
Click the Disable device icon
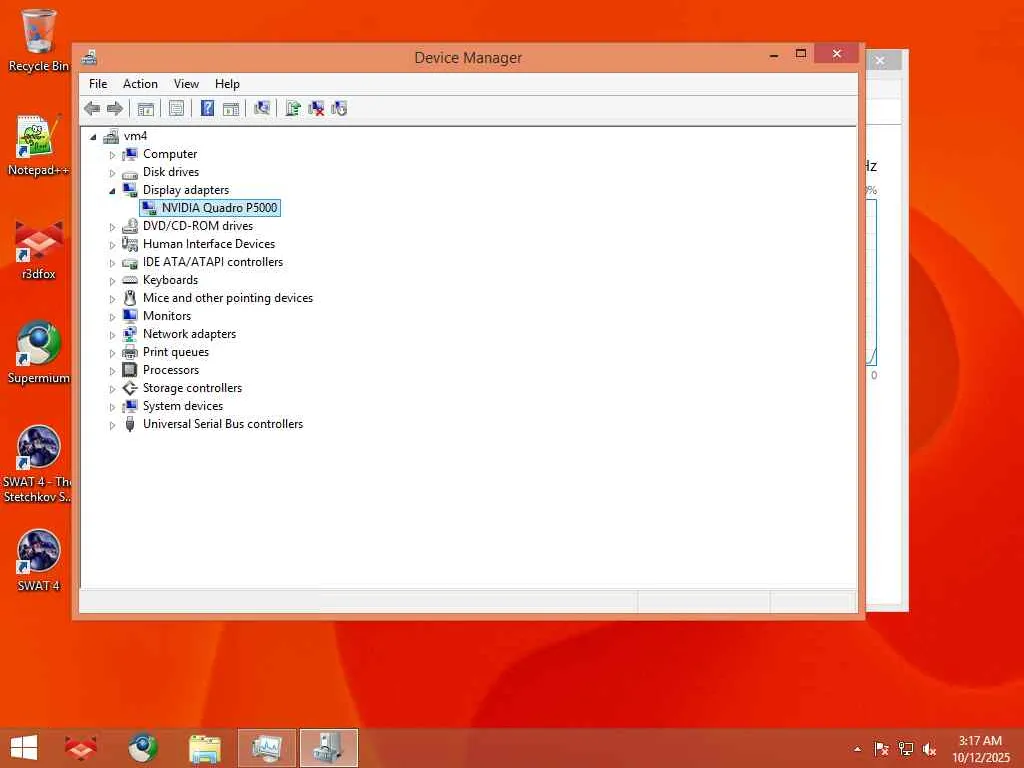339,108
